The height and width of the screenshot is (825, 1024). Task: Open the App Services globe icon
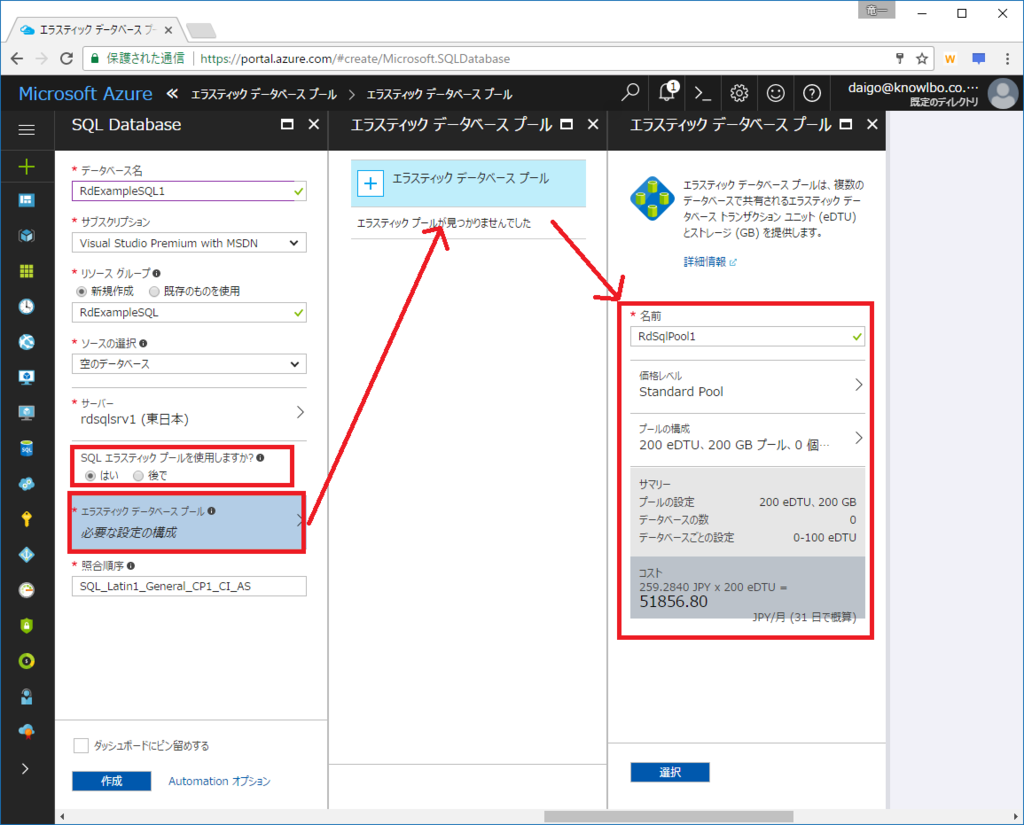[x=27, y=342]
